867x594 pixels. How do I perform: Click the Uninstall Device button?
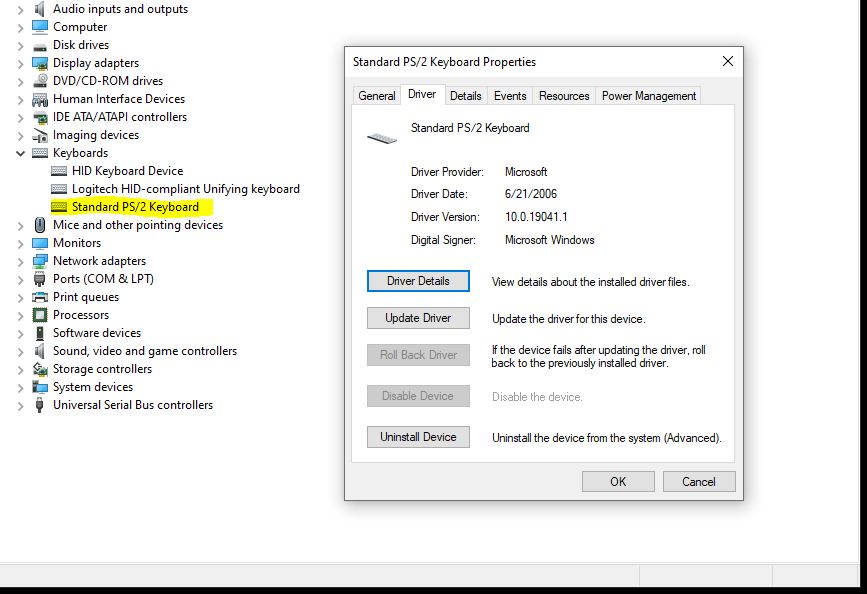point(418,437)
